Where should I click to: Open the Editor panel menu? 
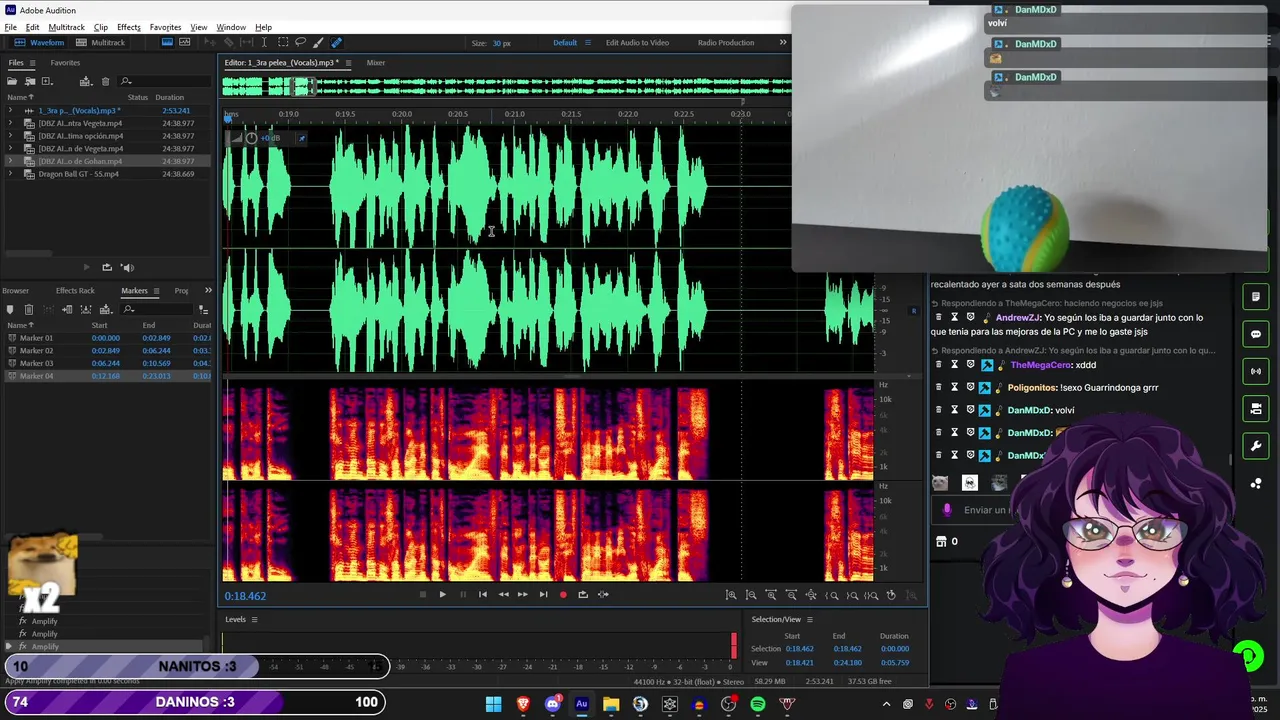tap(346, 63)
